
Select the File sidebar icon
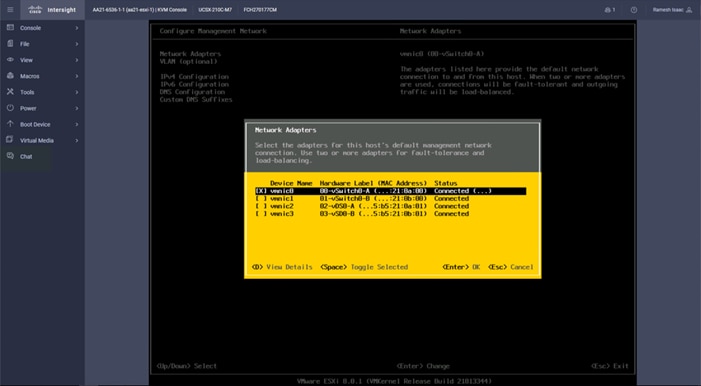point(10,43)
